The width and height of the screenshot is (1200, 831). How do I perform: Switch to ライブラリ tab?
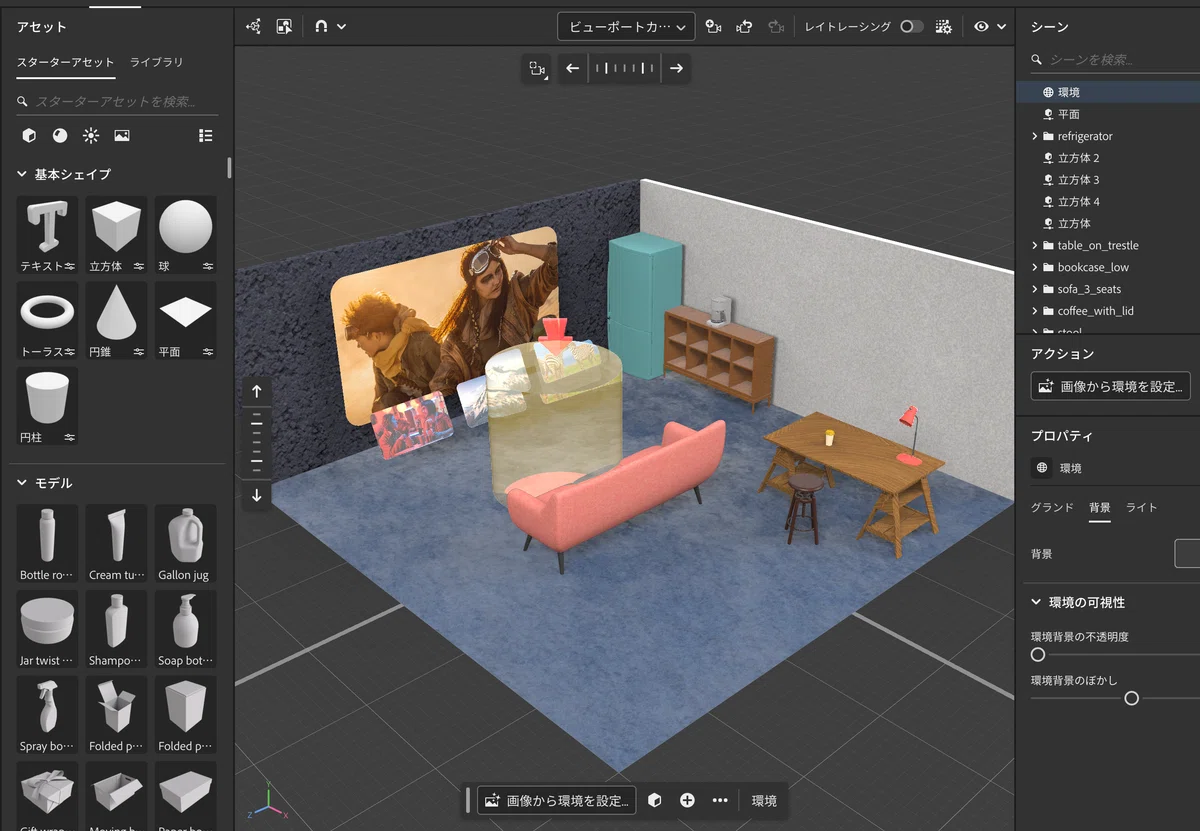tap(157, 62)
